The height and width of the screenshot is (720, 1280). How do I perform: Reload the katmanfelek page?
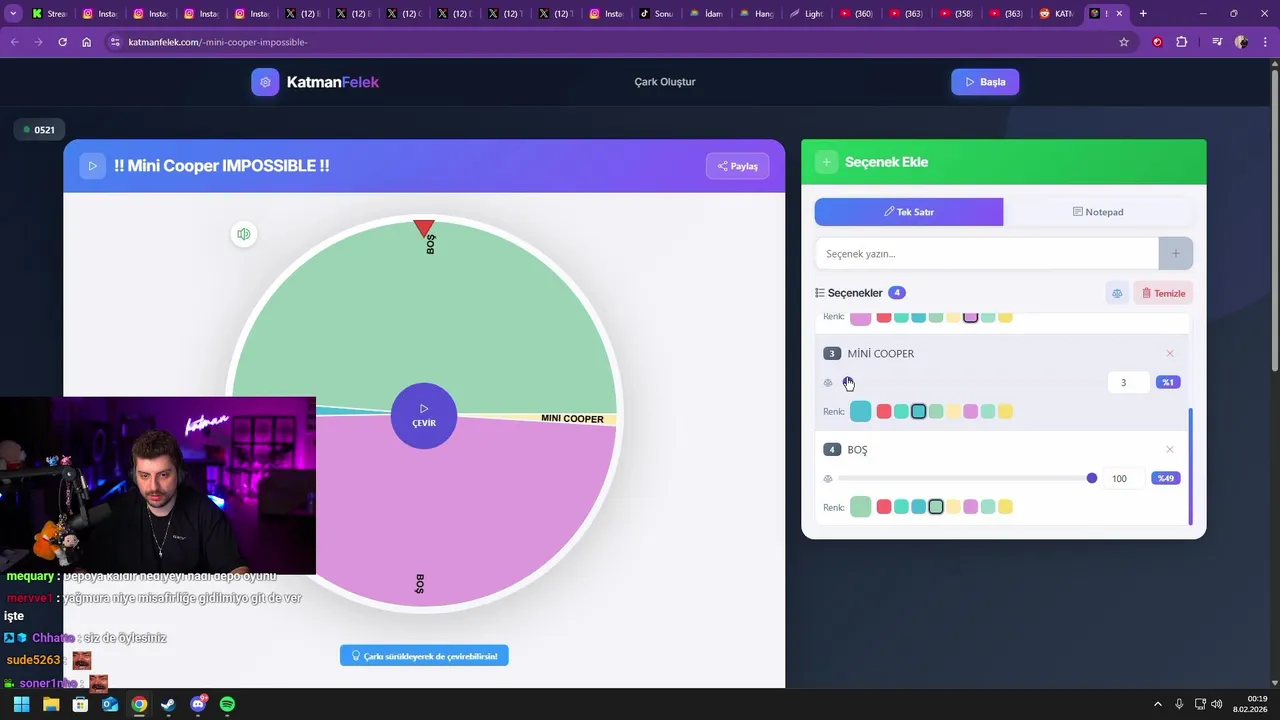click(x=62, y=42)
